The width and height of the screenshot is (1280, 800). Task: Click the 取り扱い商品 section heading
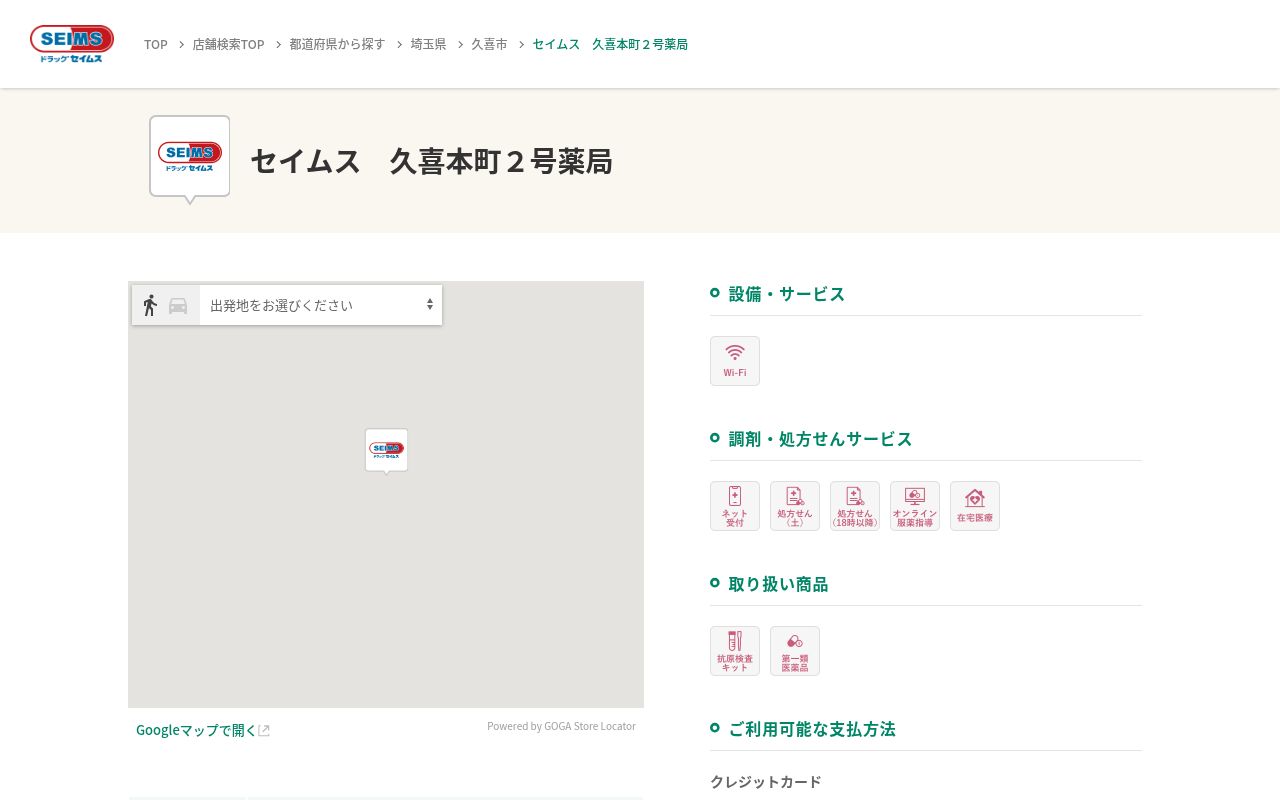pos(778,583)
